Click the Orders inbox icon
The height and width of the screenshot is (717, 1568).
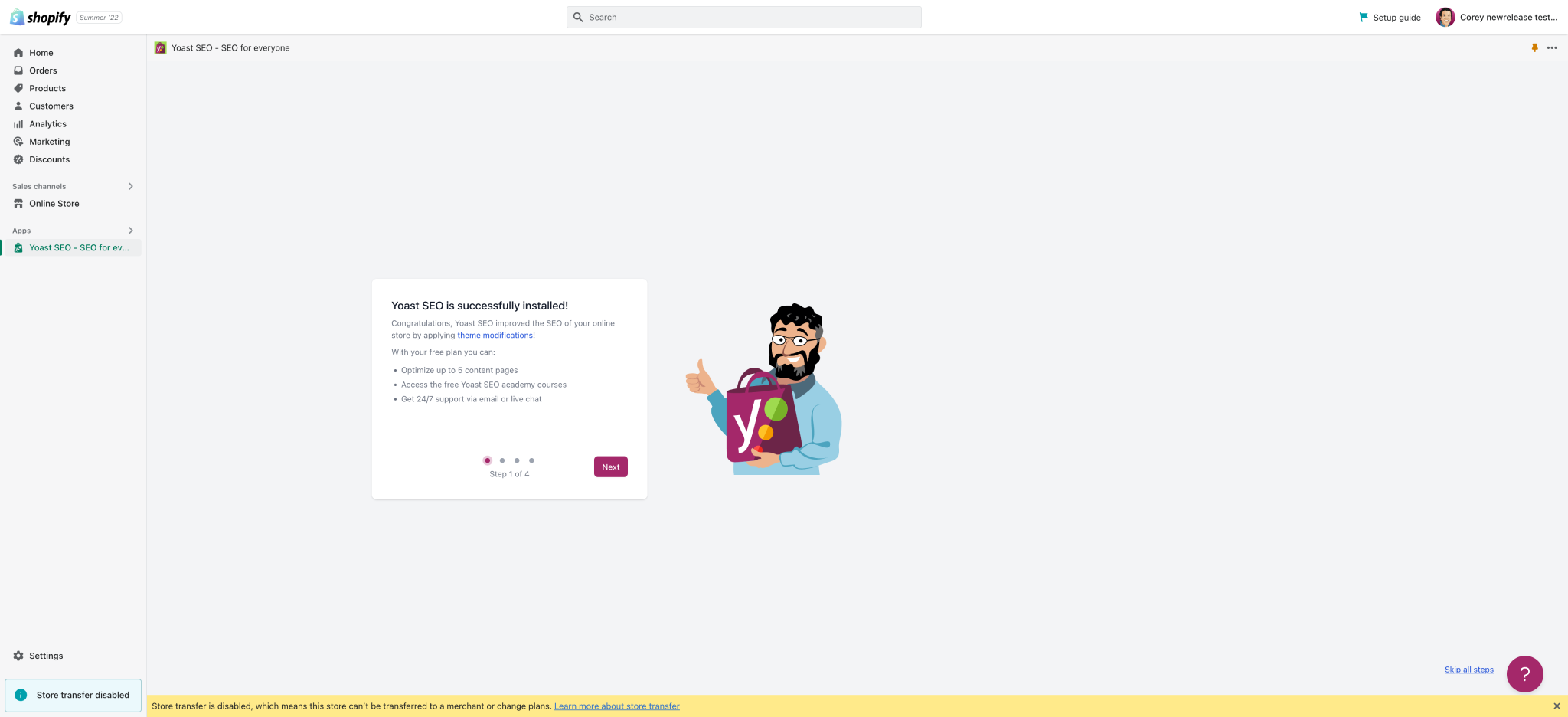[18, 70]
